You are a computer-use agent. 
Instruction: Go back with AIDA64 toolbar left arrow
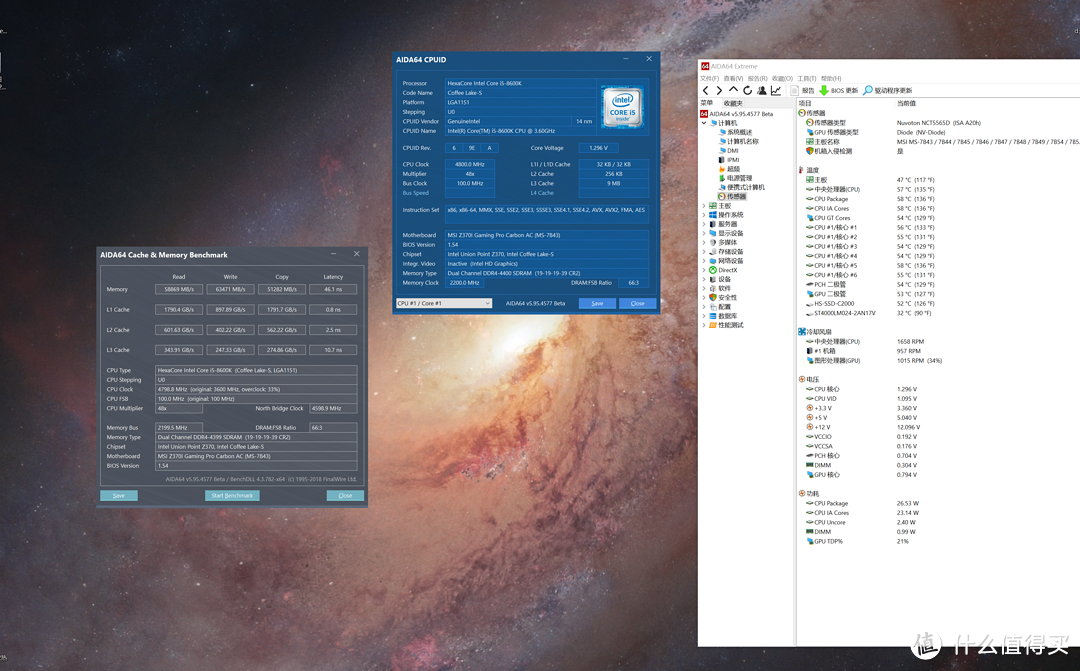coord(705,90)
